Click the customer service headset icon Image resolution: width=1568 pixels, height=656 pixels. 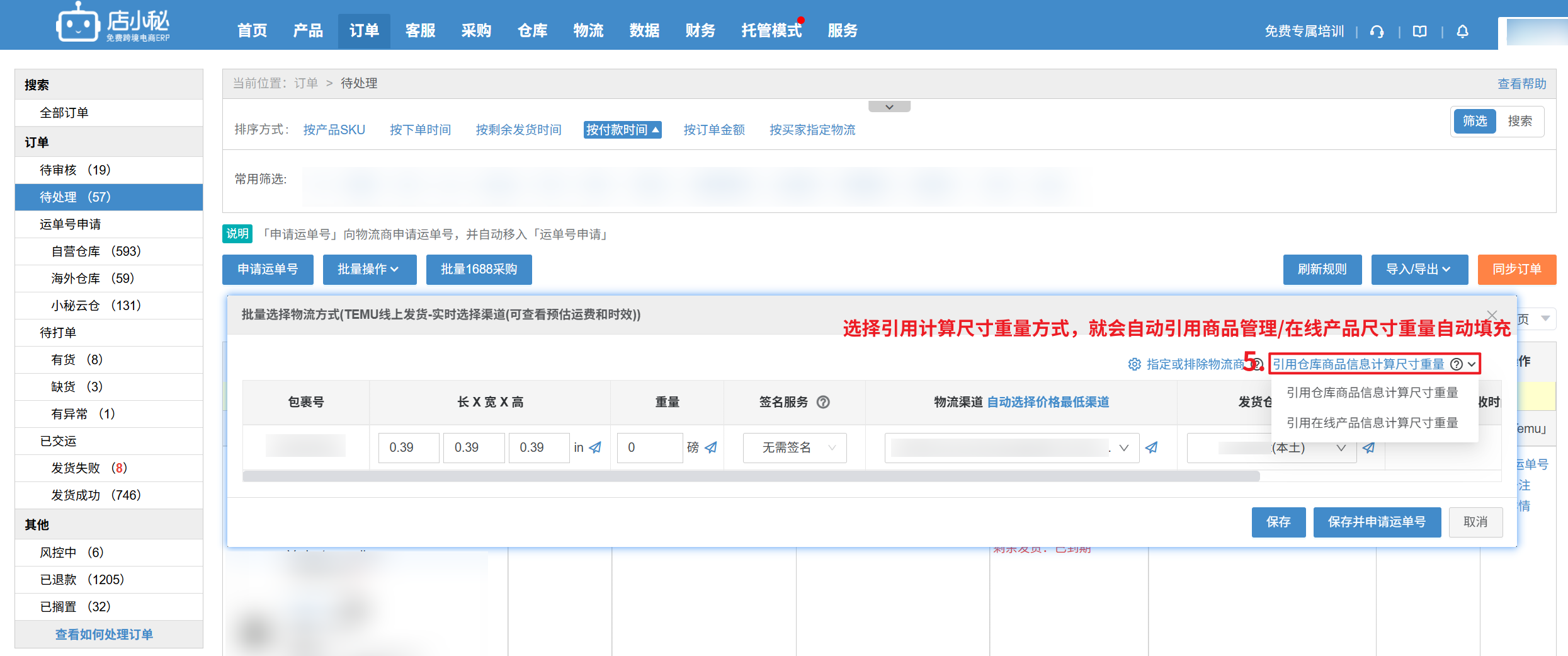pos(1377,32)
